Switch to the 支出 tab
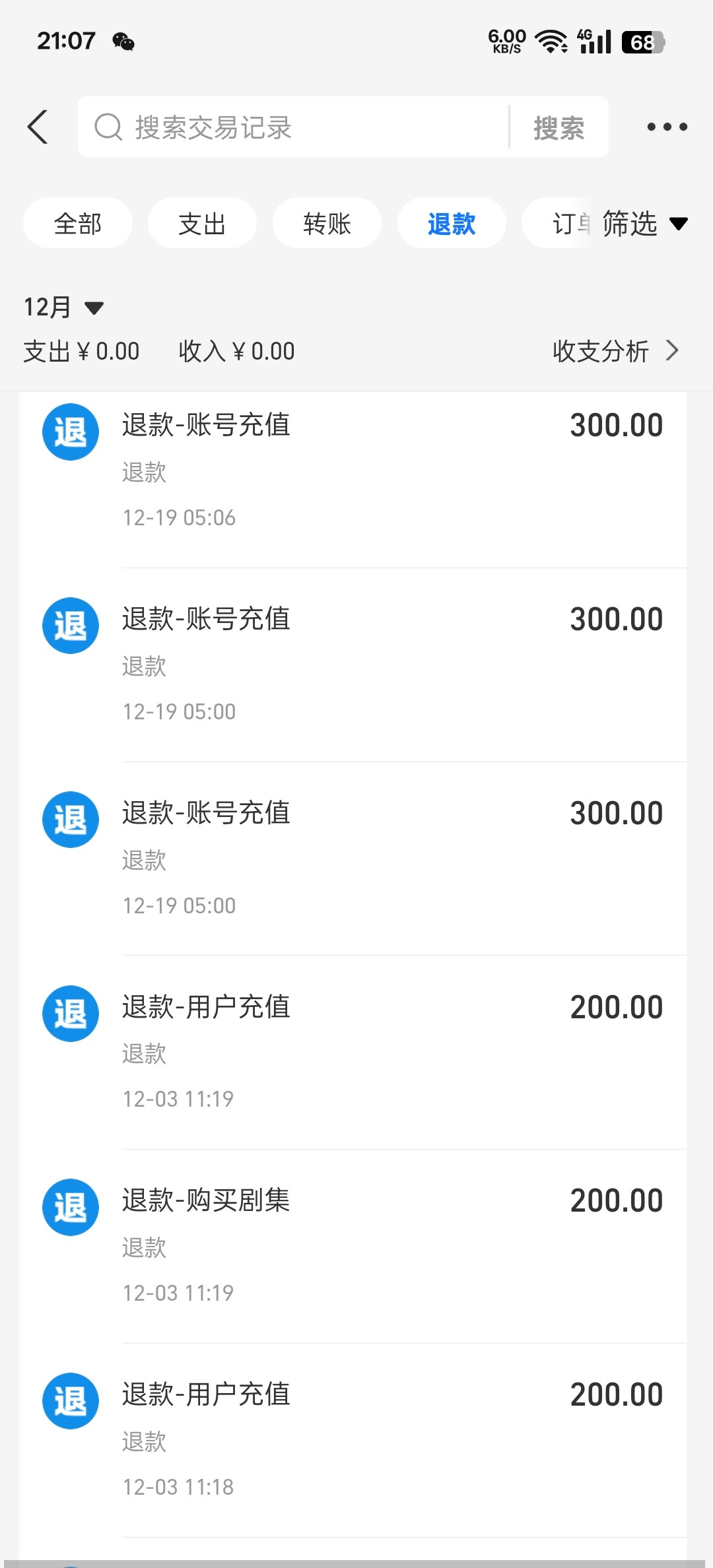This screenshot has width=713, height=1568. 202,224
